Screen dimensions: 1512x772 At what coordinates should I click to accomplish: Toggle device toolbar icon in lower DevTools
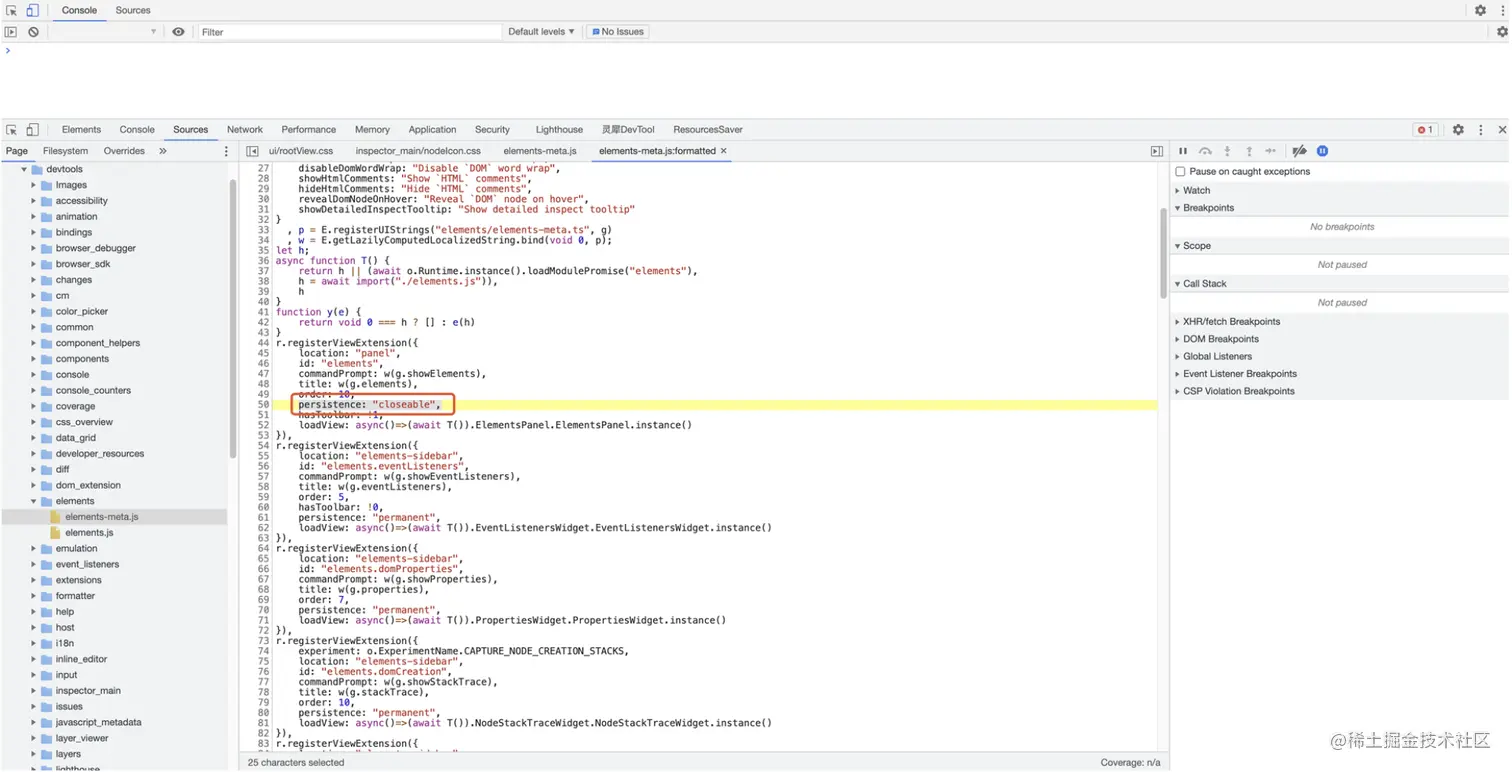click(x=32, y=130)
